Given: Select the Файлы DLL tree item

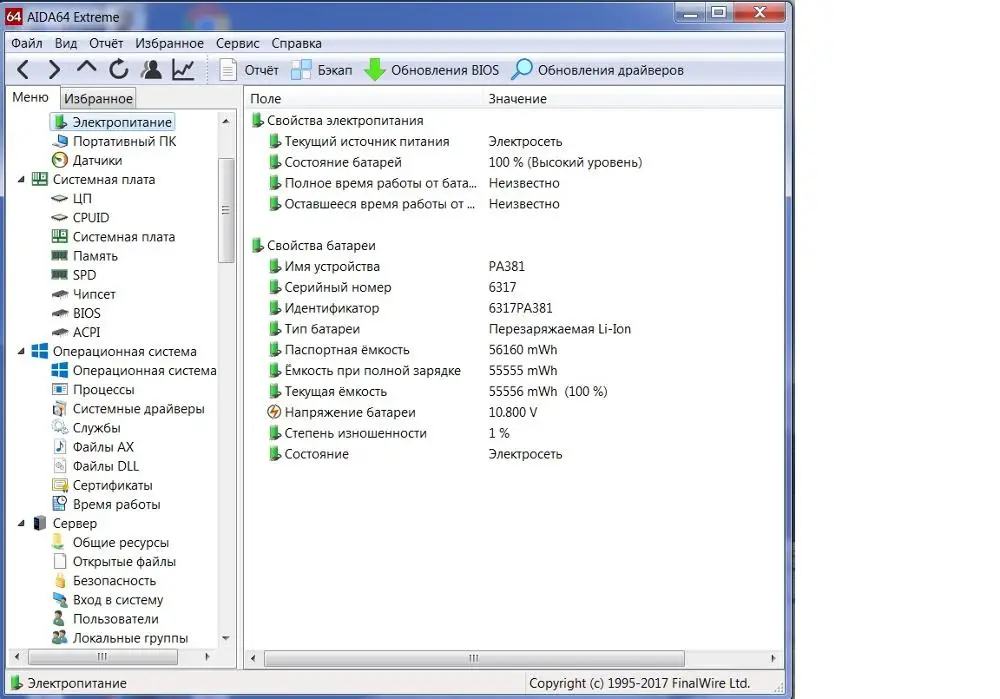Looking at the screenshot, I should pyautogui.click(x=96, y=466).
